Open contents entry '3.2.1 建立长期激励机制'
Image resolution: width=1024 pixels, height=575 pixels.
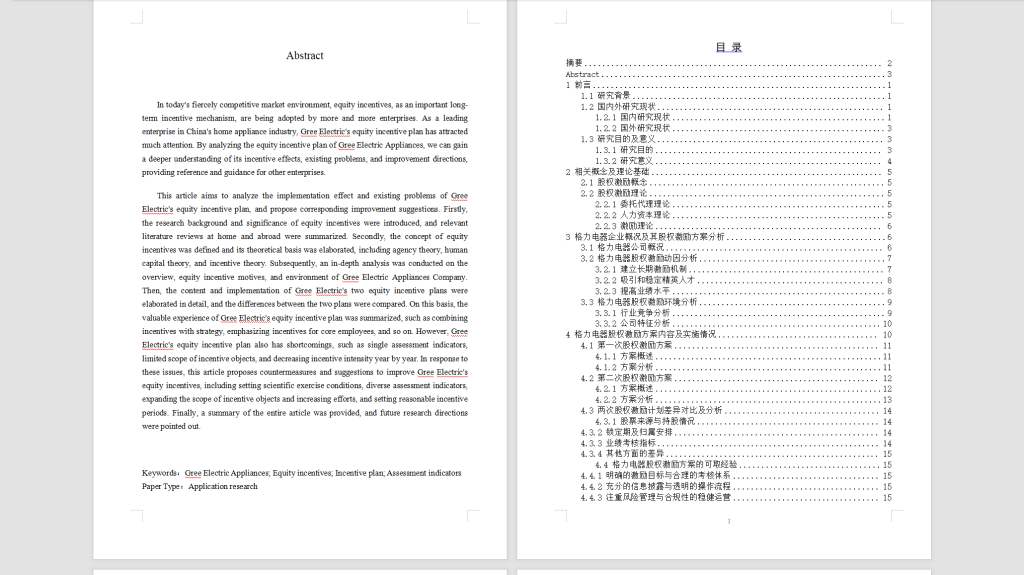click(x=743, y=269)
